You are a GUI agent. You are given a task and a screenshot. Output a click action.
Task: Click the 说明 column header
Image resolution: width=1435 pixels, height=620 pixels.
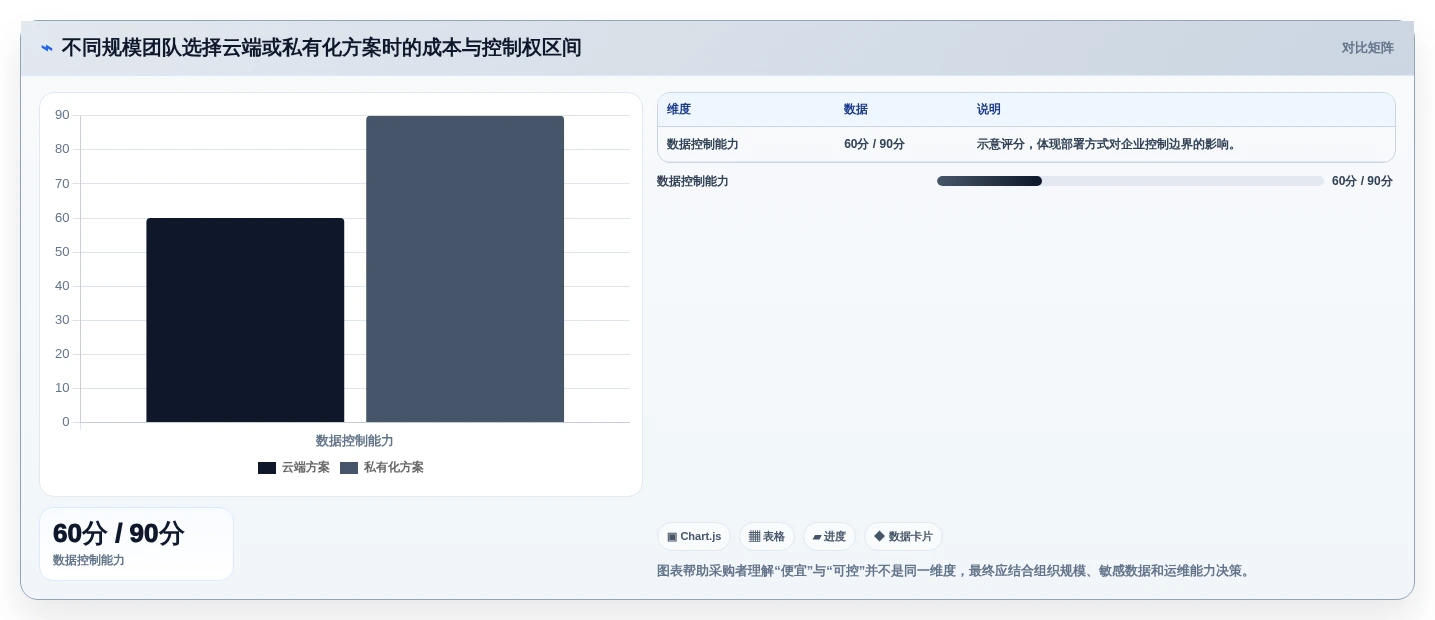989,110
